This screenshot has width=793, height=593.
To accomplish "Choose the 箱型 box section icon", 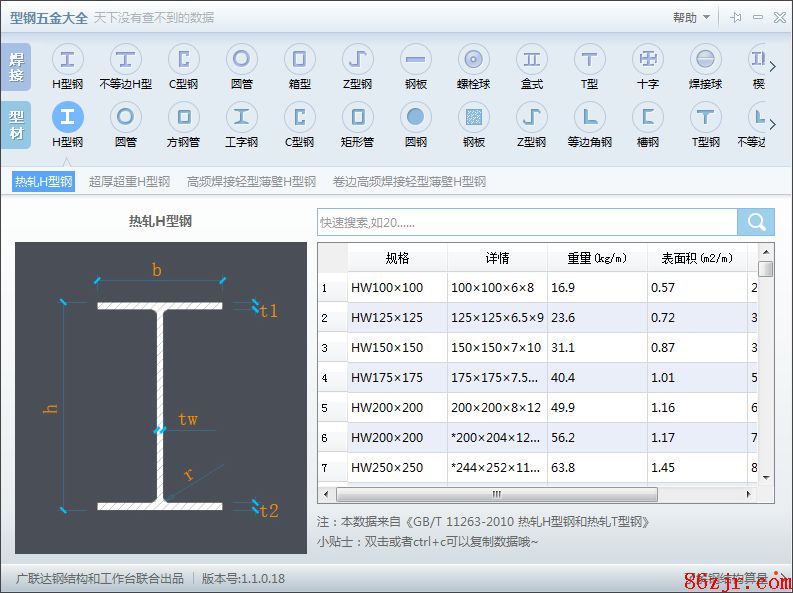I will tap(299, 67).
